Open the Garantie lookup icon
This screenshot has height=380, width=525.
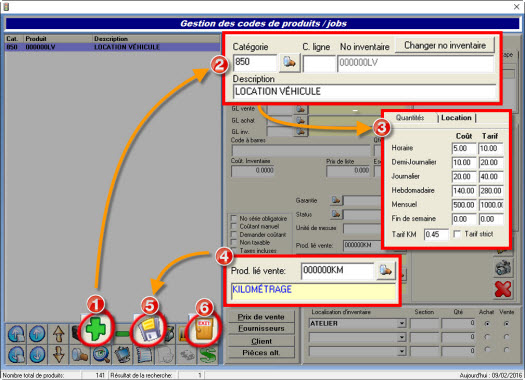click(336, 201)
